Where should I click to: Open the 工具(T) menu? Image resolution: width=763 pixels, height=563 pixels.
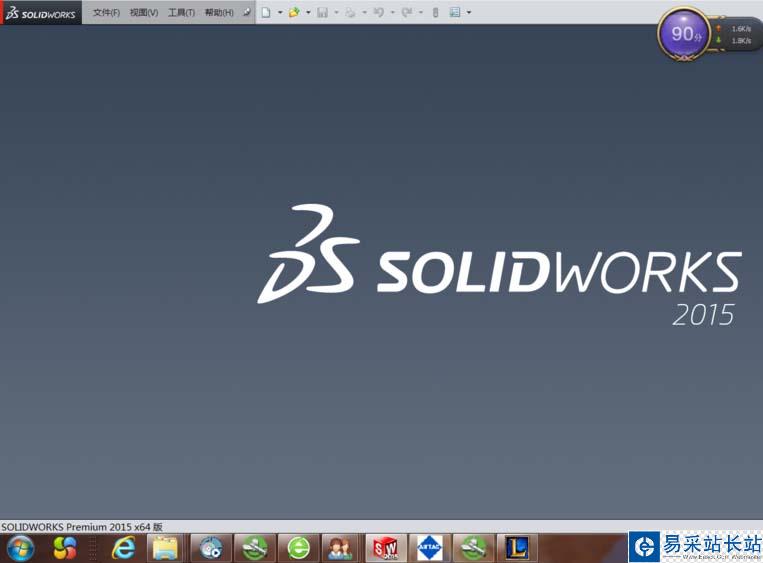(181, 12)
